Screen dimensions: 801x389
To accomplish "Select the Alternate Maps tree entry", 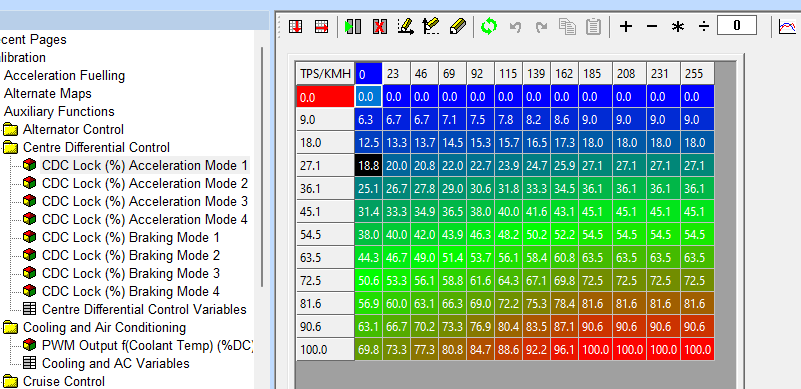I will click(48, 94).
